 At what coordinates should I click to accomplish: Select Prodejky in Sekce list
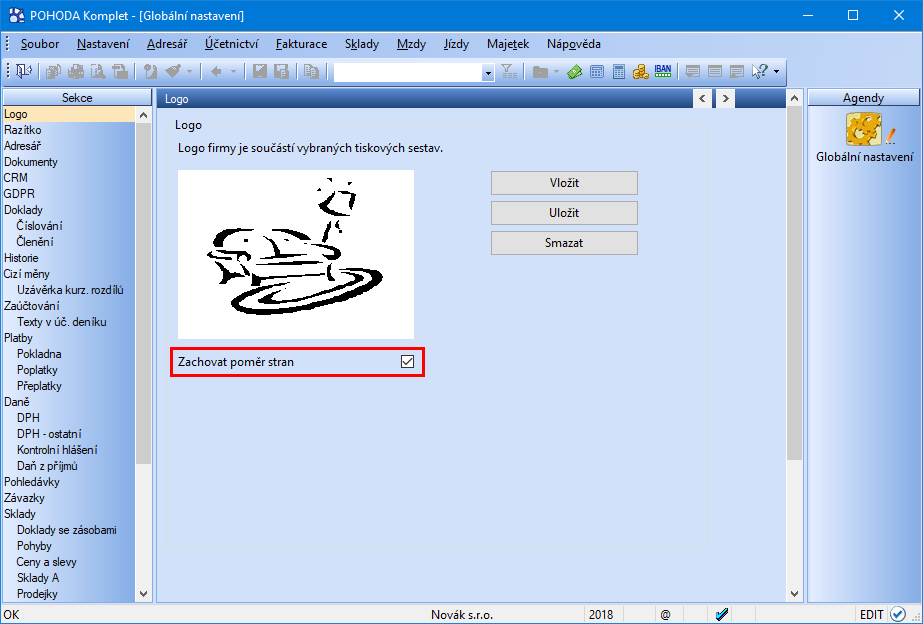(37, 593)
